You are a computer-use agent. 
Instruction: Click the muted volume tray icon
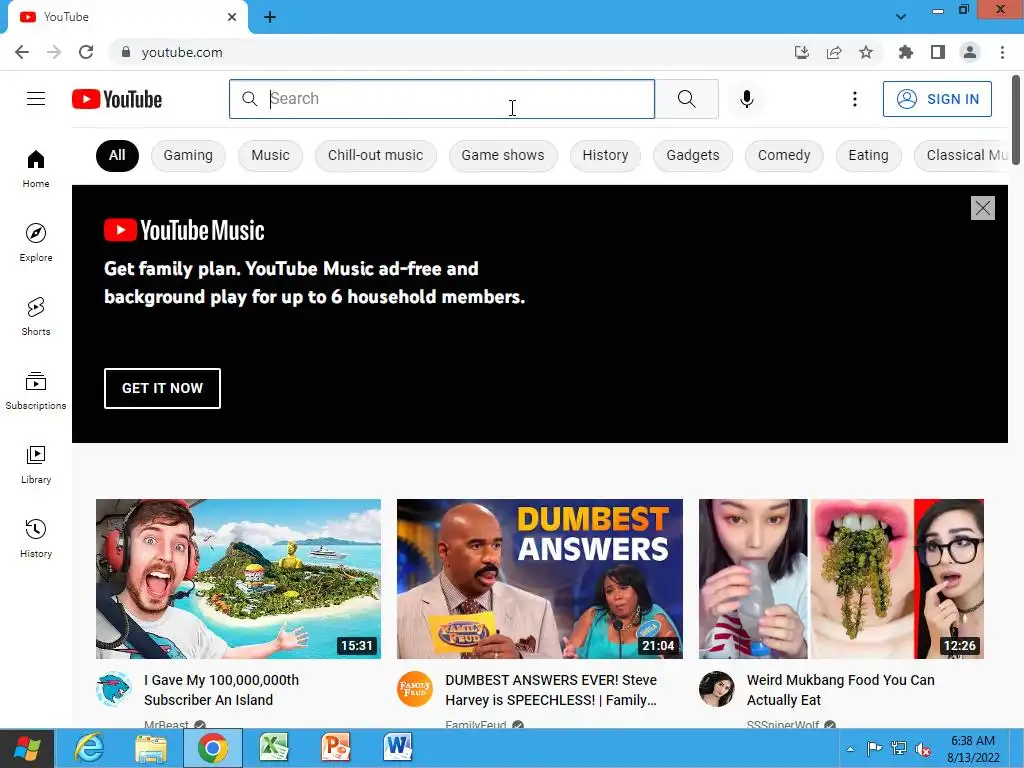click(923, 749)
